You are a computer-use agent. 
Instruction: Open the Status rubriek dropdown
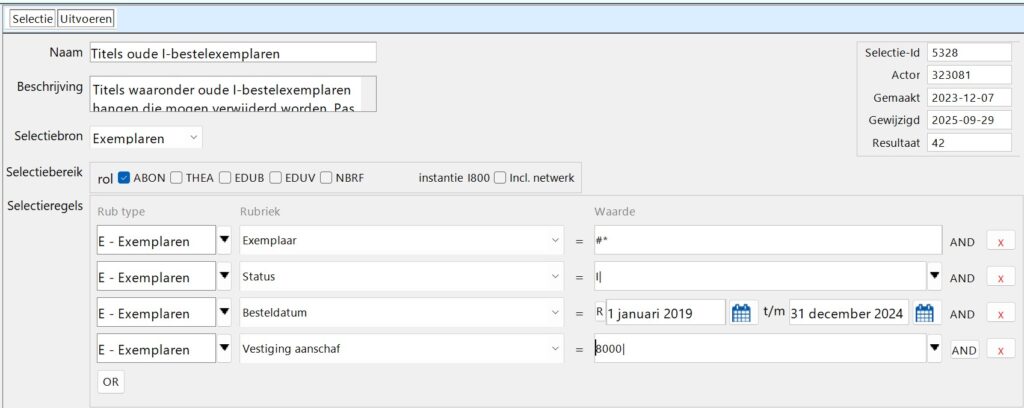tap(556, 277)
